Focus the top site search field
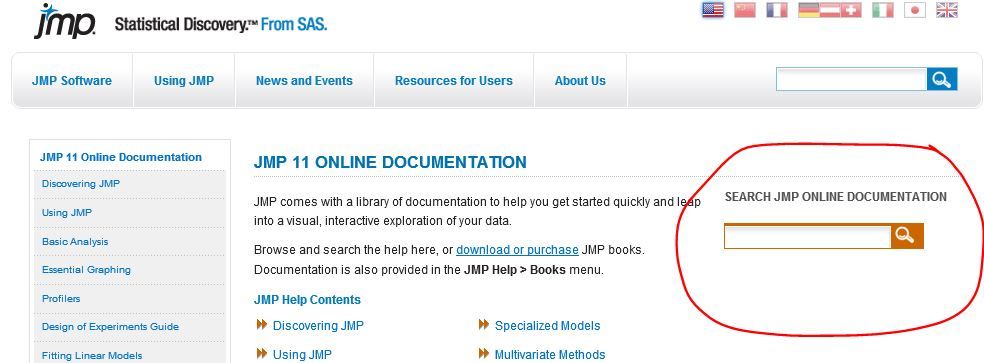984x363 pixels. click(x=851, y=79)
